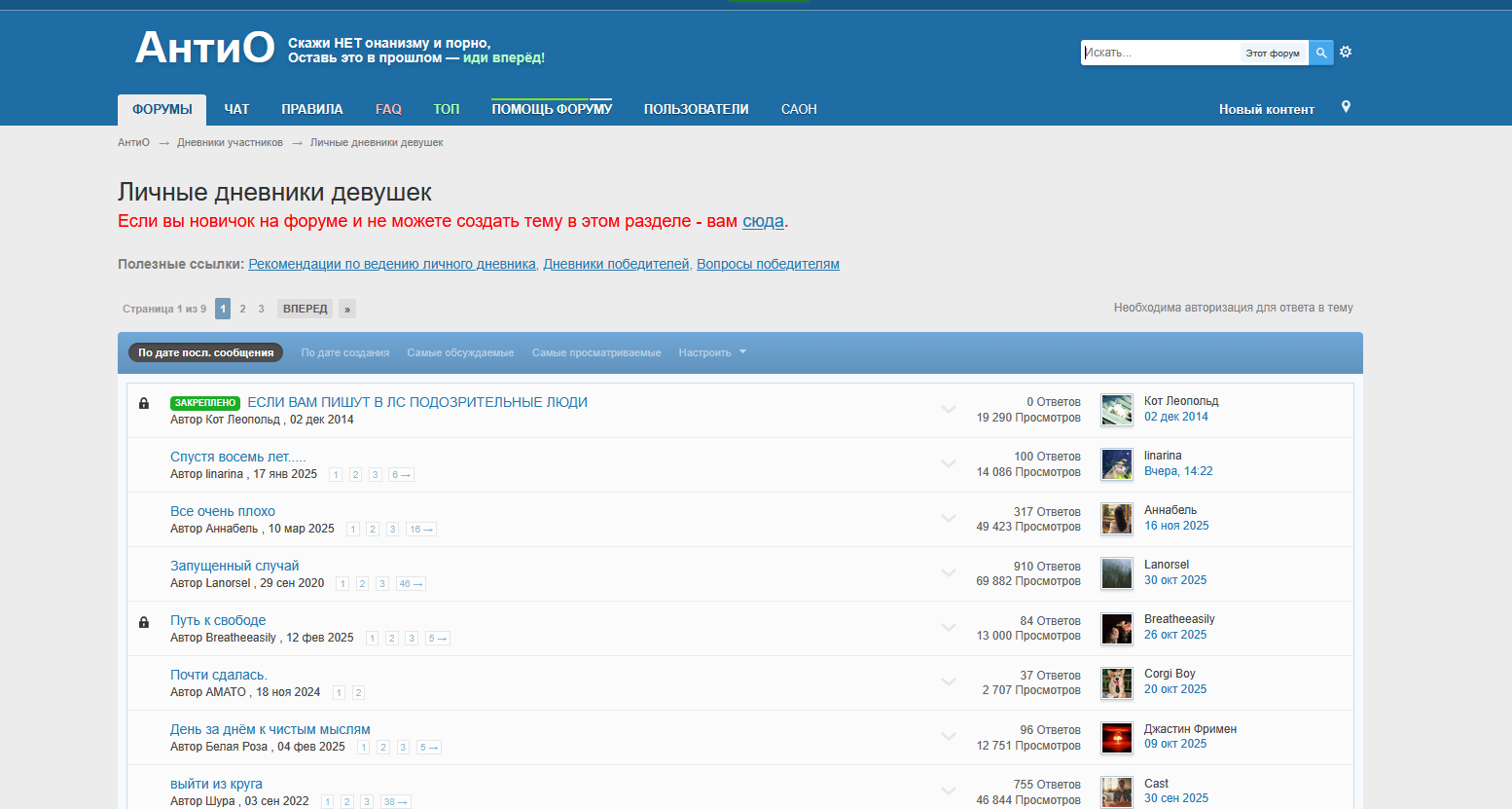
Task: Focus the 'Искать...' search field
Action: (x=1158, y=53)
